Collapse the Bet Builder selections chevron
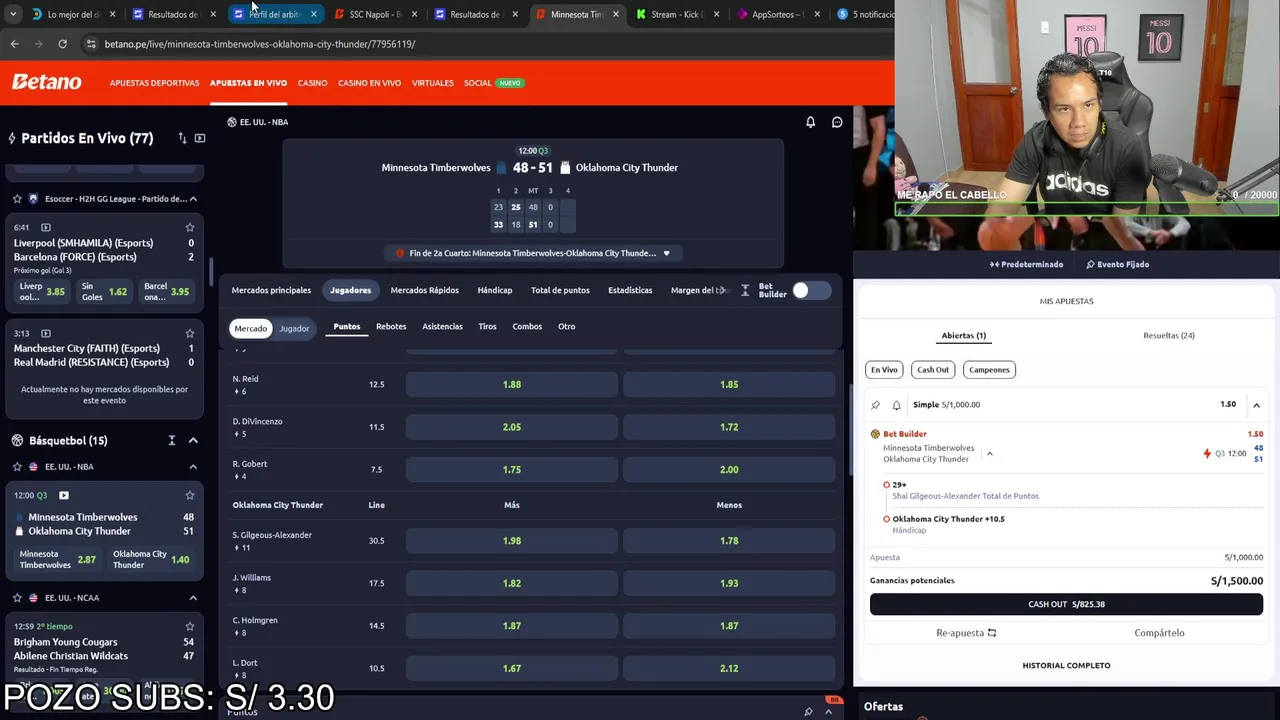Viewport: 1280px width, 720px height. coord(990,454)
